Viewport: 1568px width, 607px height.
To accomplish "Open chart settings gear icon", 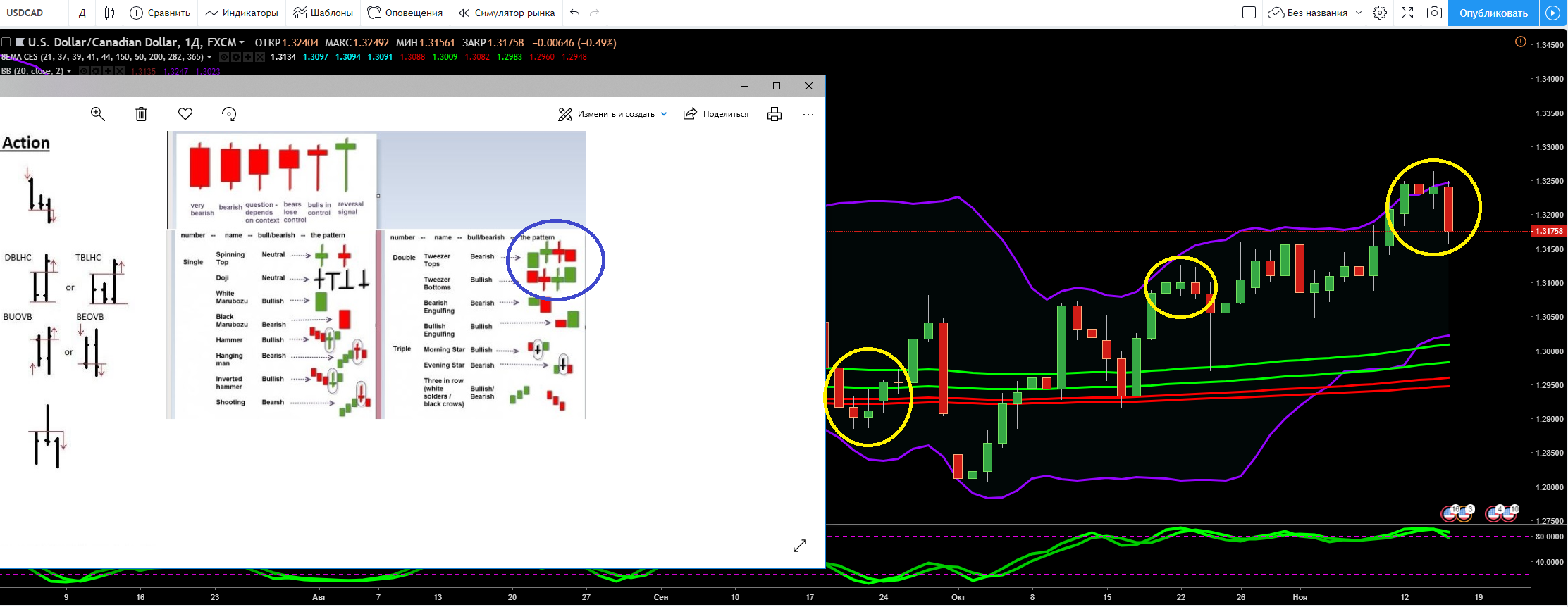I will pos(1380,13).
